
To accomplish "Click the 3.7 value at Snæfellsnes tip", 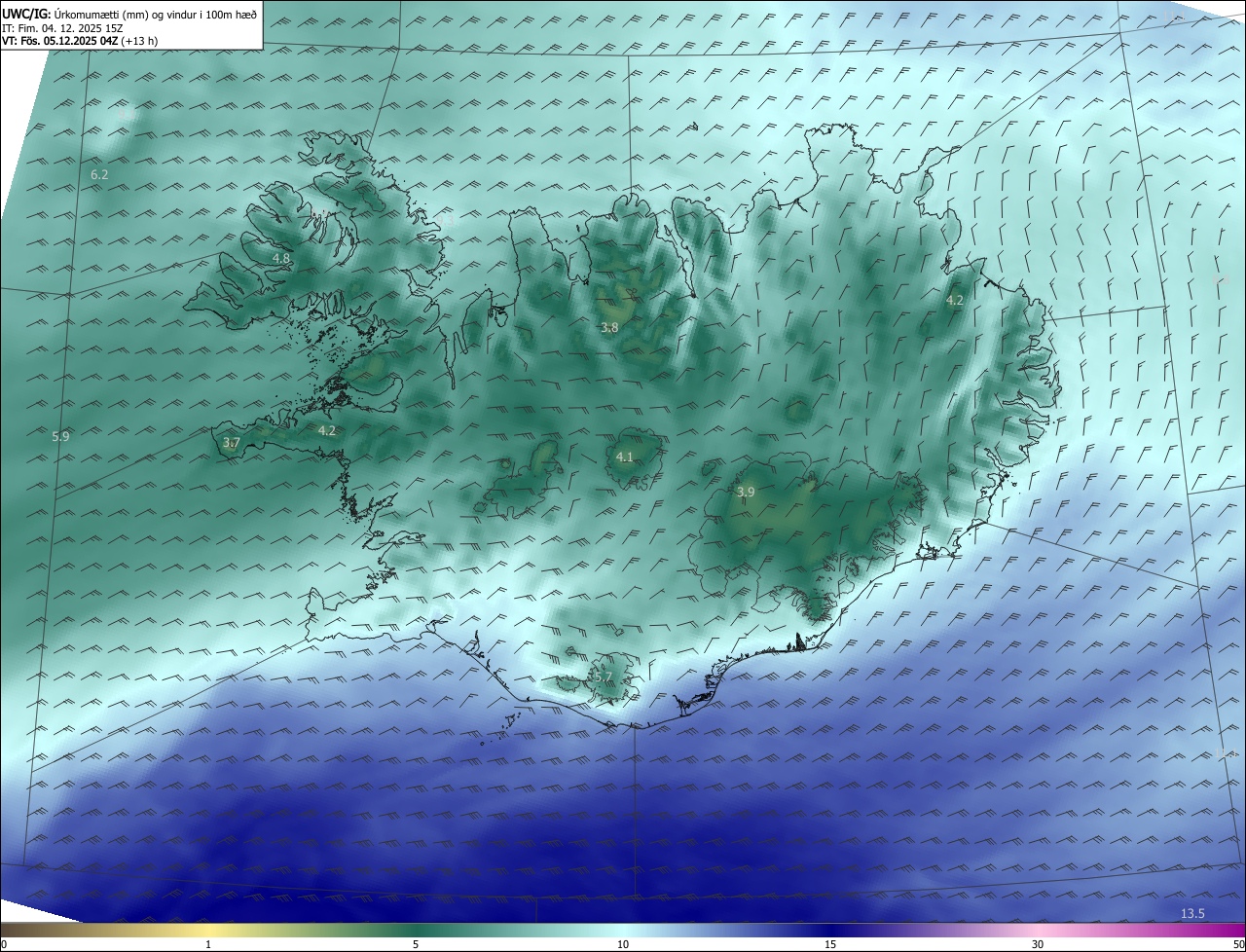I will [x=231, y=442].
